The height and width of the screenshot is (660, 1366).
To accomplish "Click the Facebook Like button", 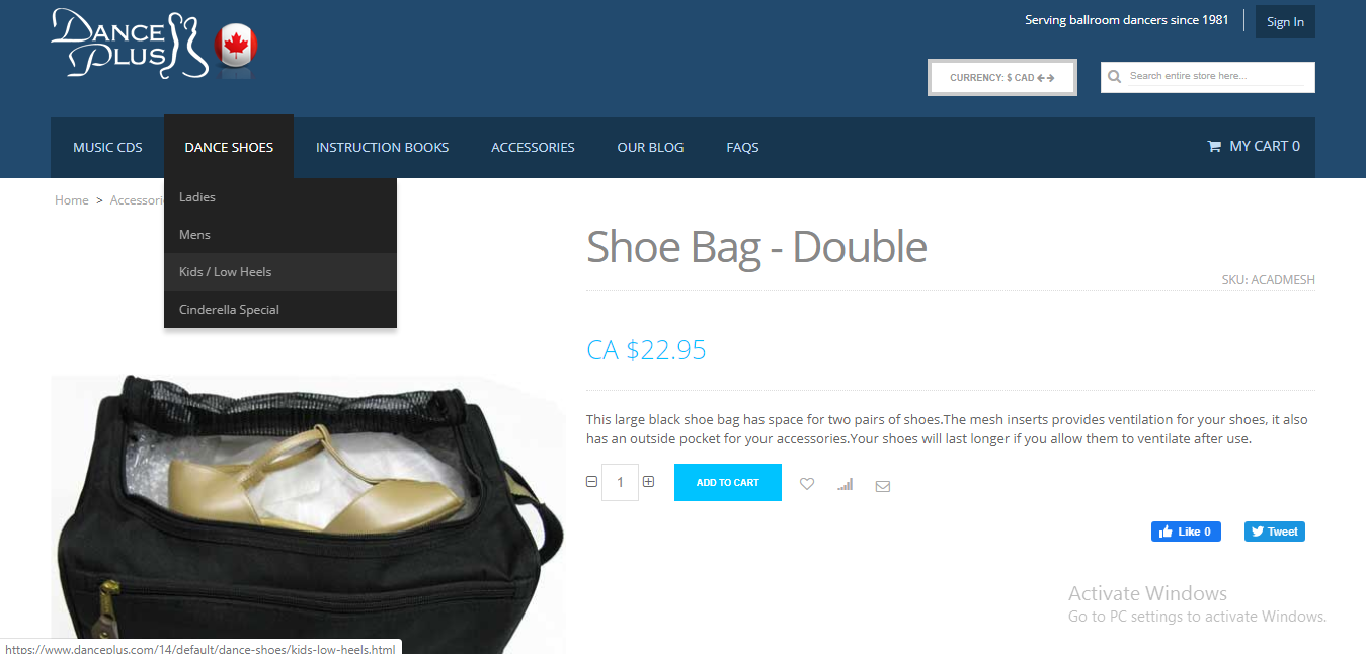I will coord(1186,531).
